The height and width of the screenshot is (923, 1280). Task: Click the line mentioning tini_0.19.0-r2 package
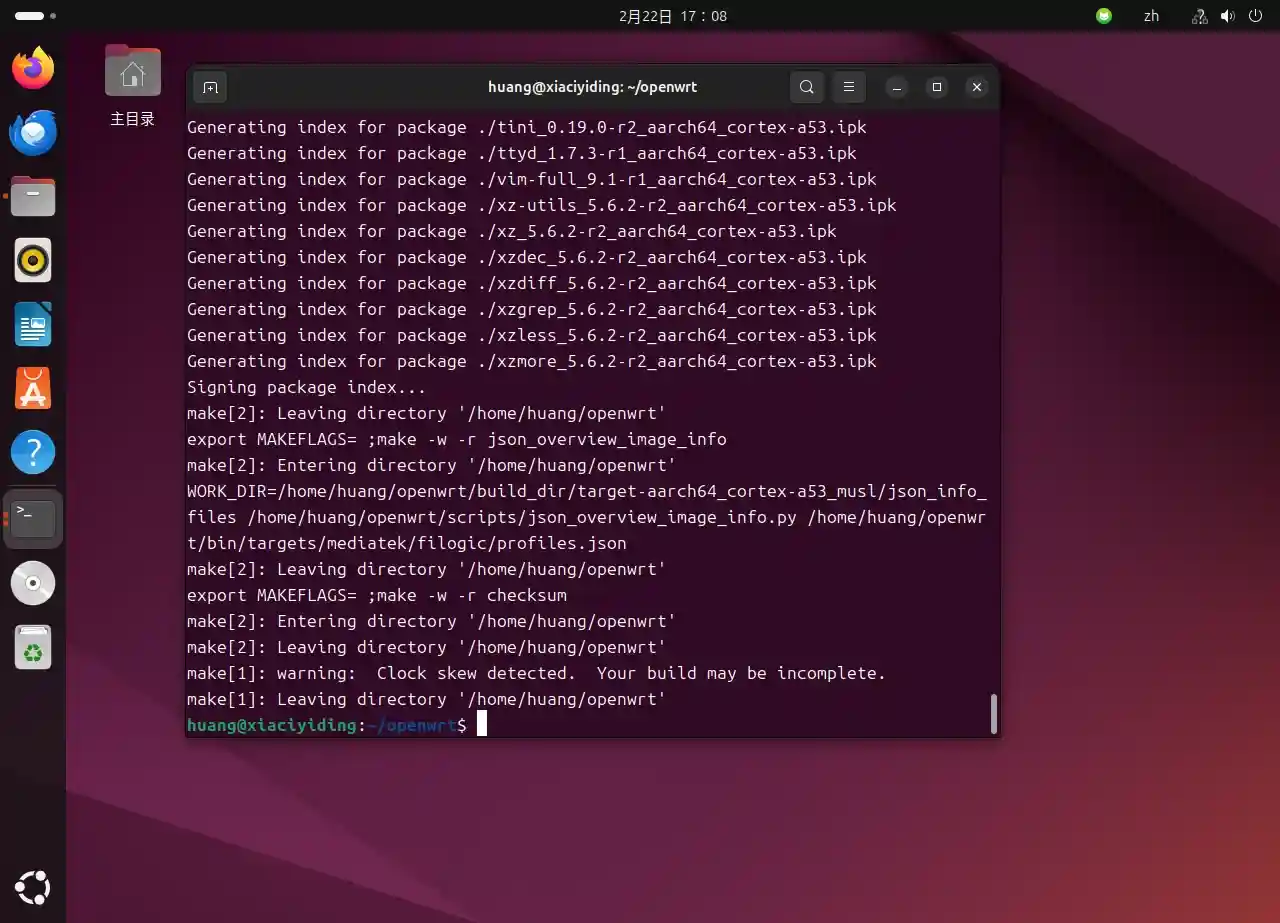tap(527, 127)
